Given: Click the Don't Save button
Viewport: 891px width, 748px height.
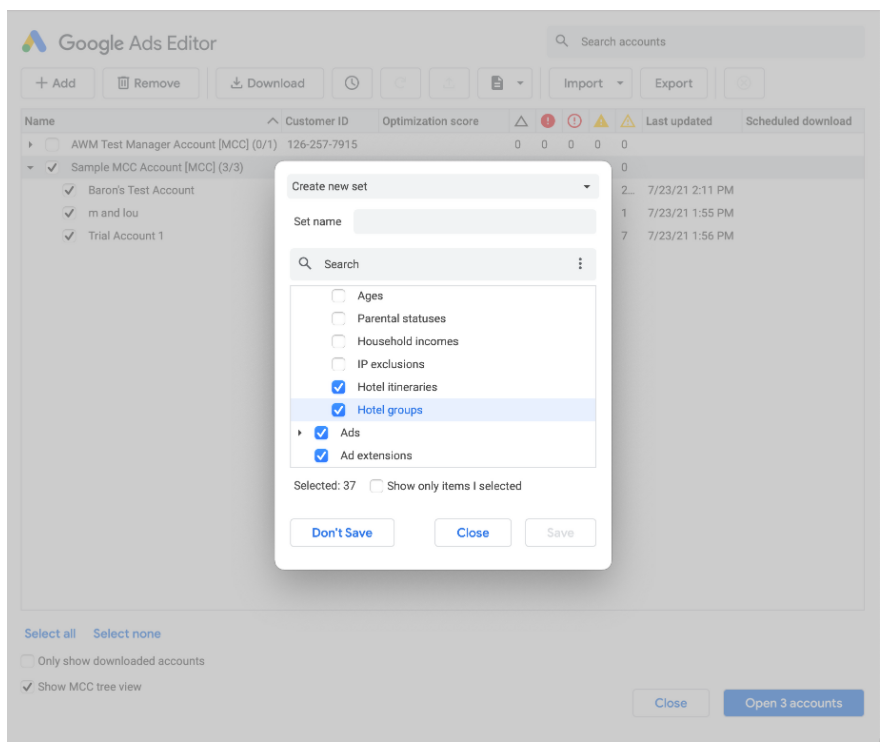Looking at the screenshot, I should 342,533.
